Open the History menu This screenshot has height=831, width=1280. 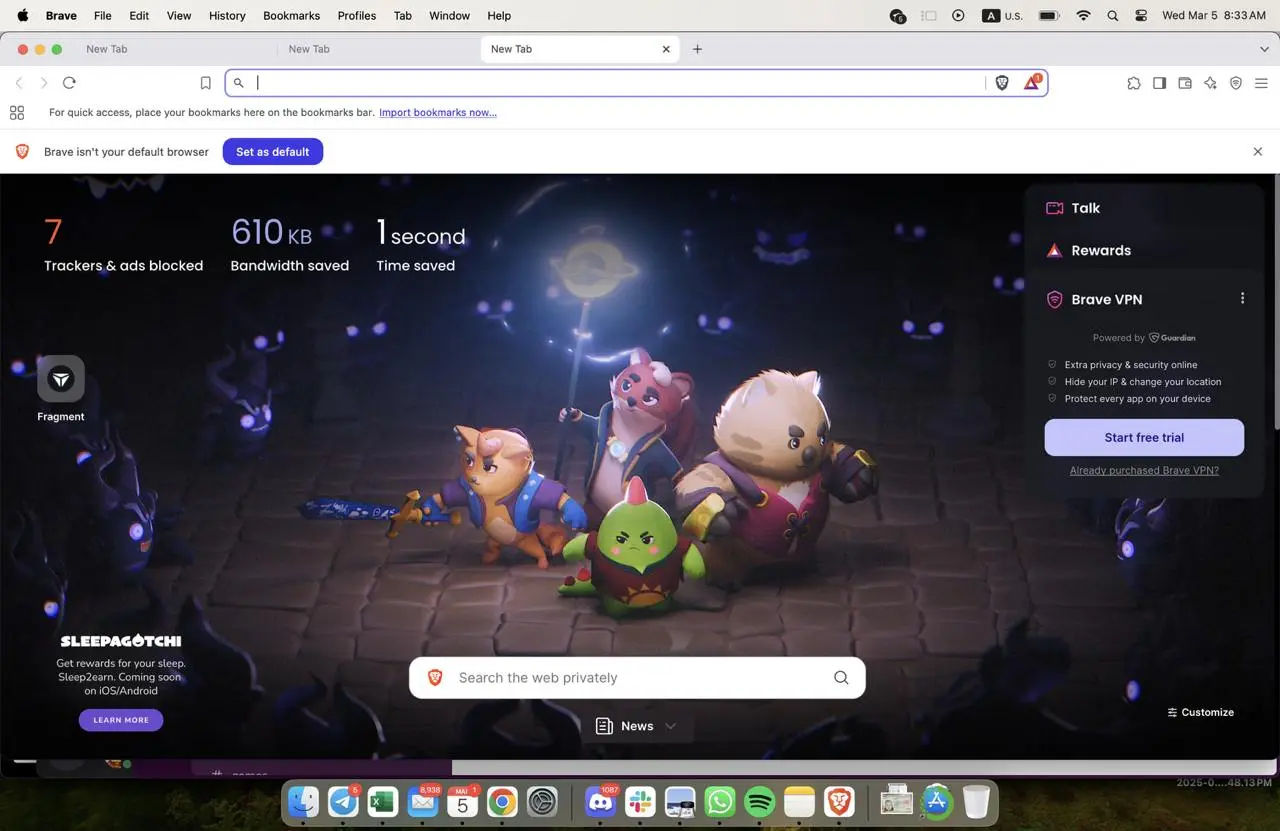point(227,16)
